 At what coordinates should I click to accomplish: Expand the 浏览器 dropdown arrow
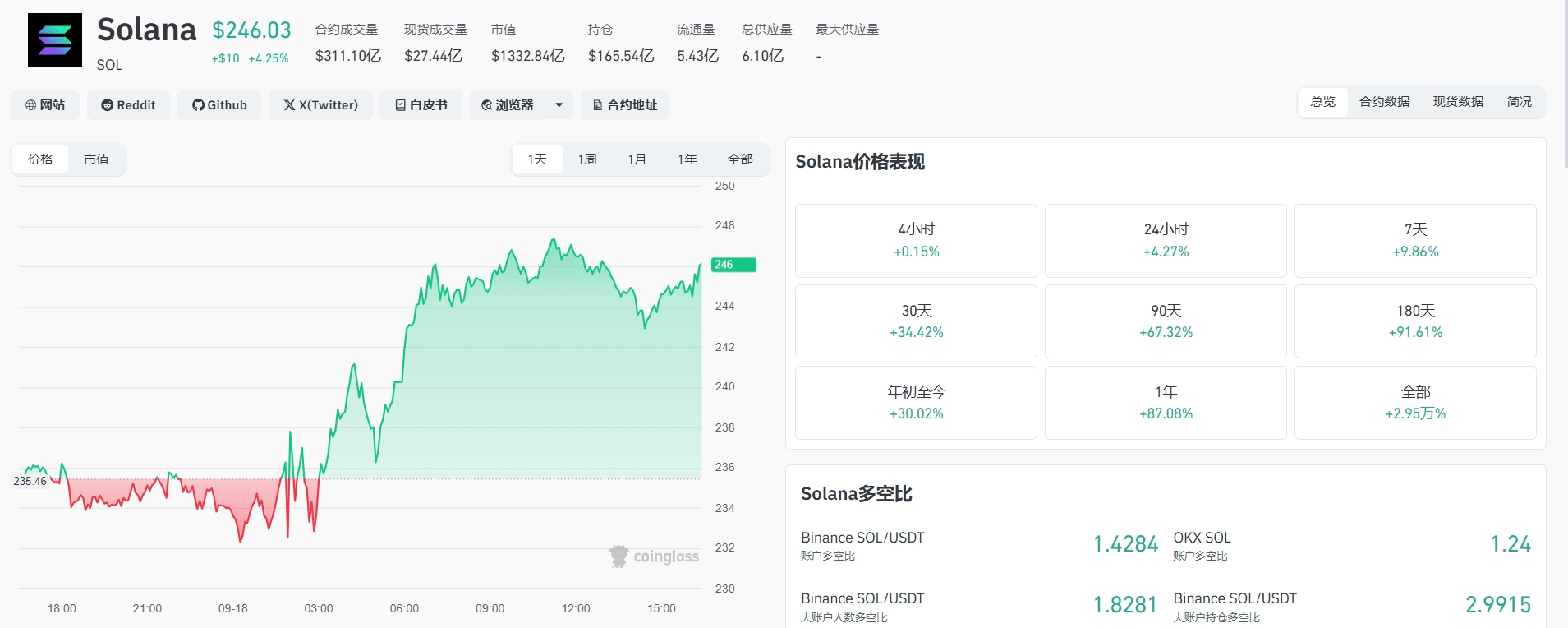click(x=559, y=105)
